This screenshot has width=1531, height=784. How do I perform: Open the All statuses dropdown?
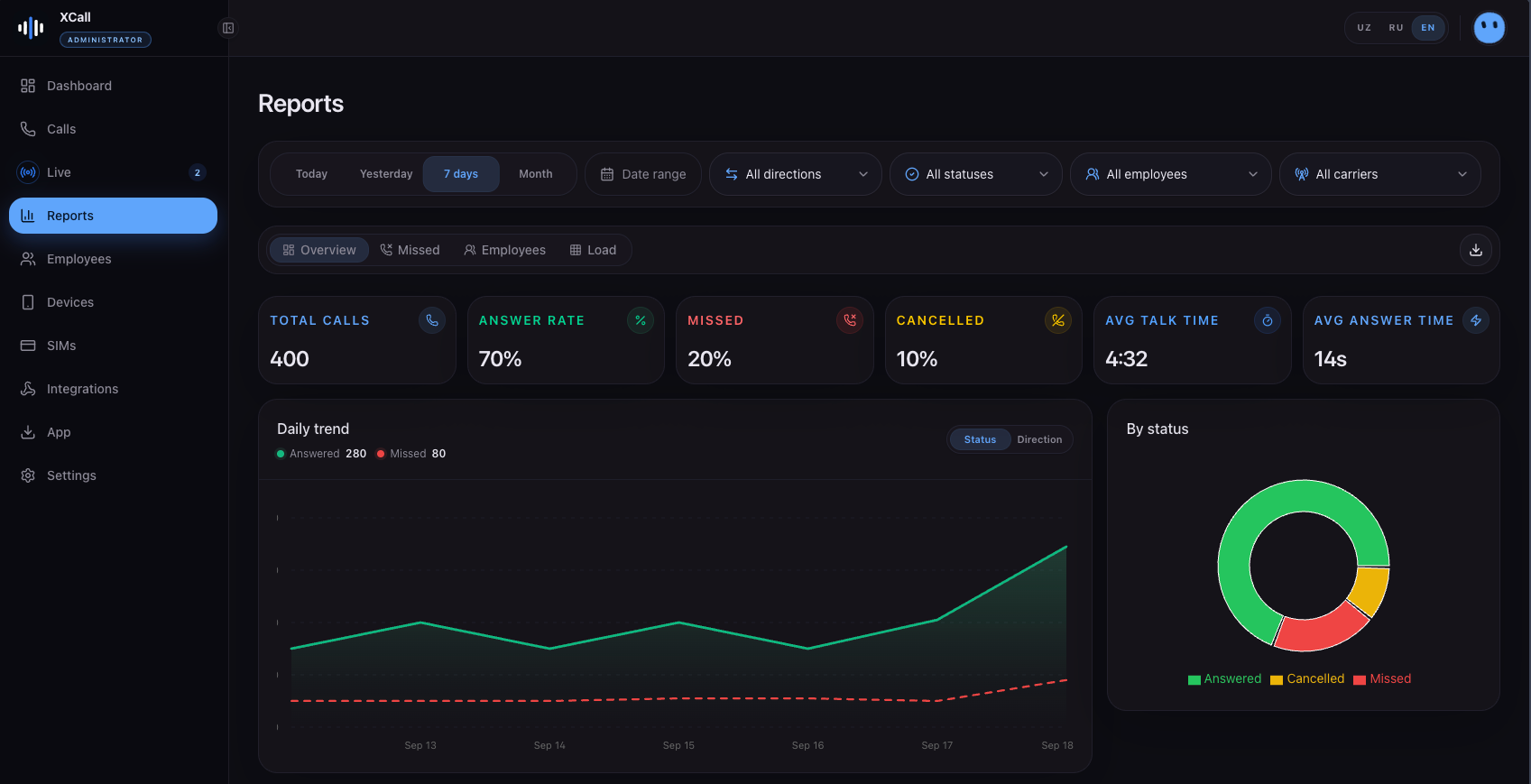pos(976,174)
